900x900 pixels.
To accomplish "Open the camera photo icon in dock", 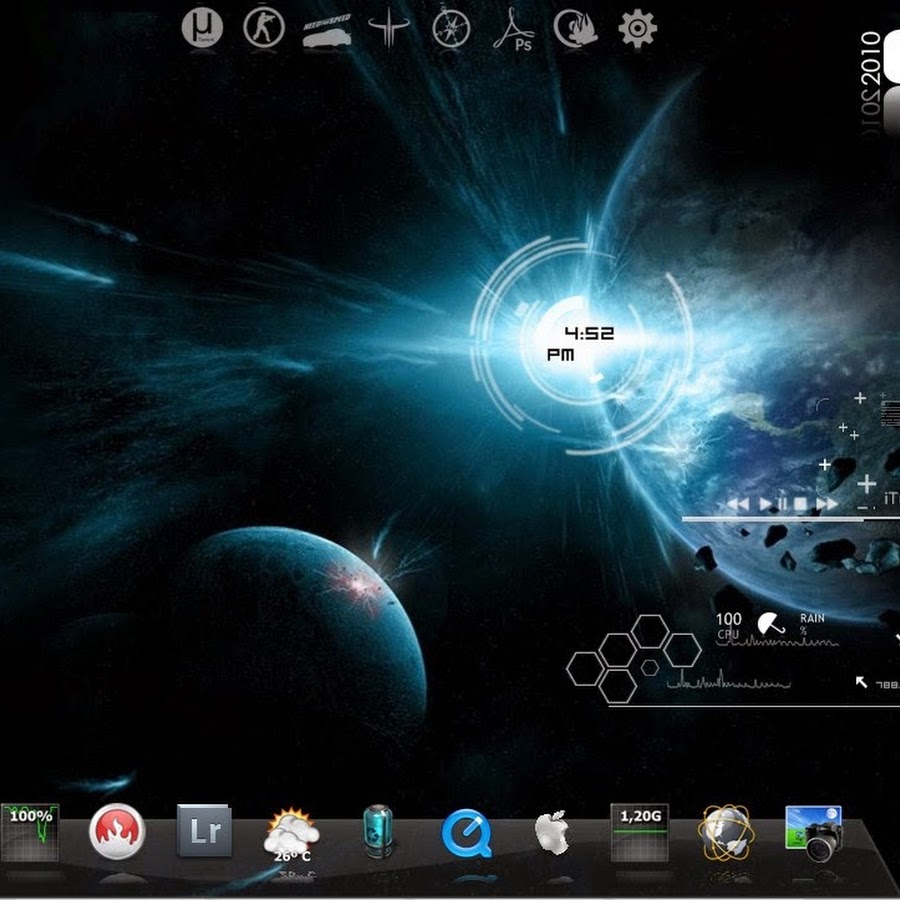I will (813, 832).
